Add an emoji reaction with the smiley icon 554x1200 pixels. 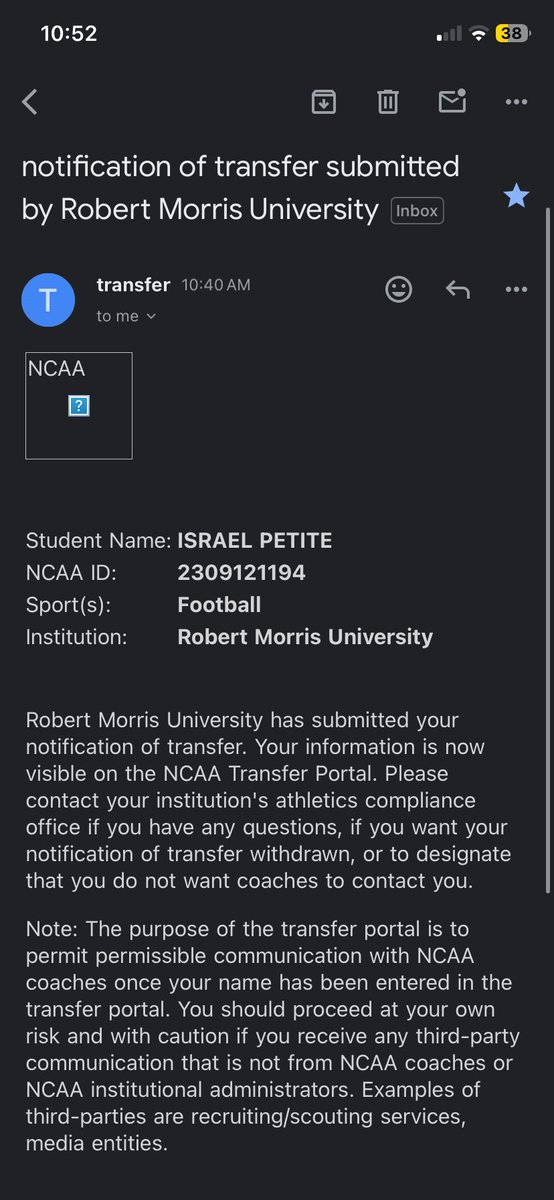pyautogui.click(x=399, y=290)
